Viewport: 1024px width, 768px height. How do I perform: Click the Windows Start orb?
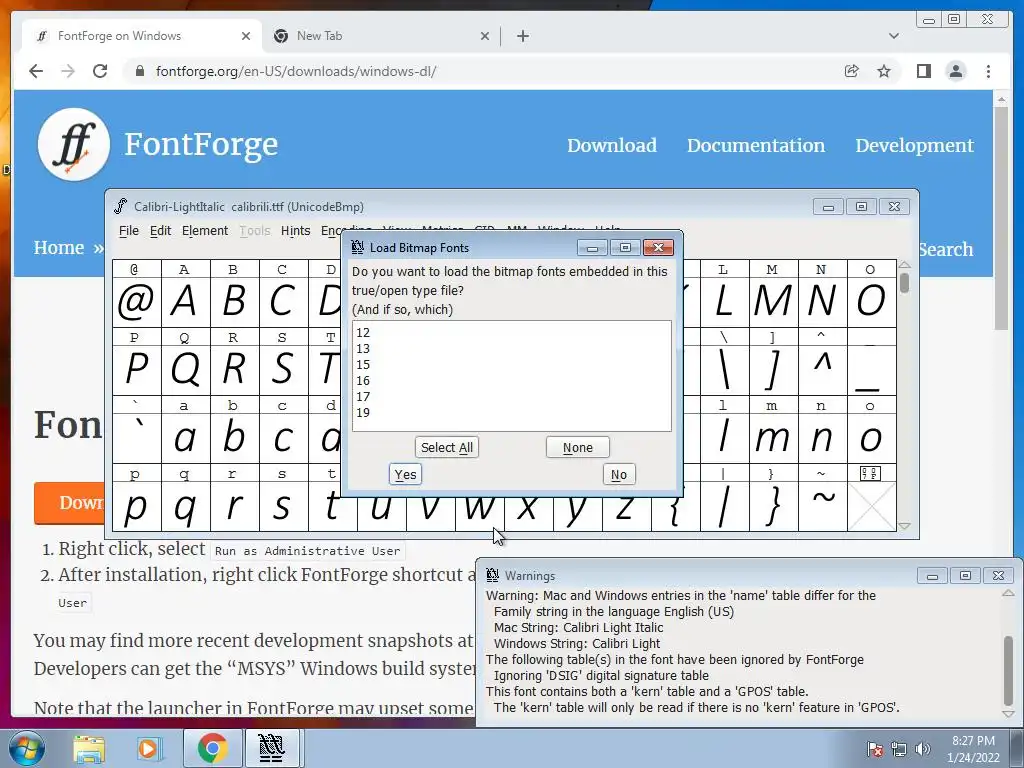coord(27,748)
